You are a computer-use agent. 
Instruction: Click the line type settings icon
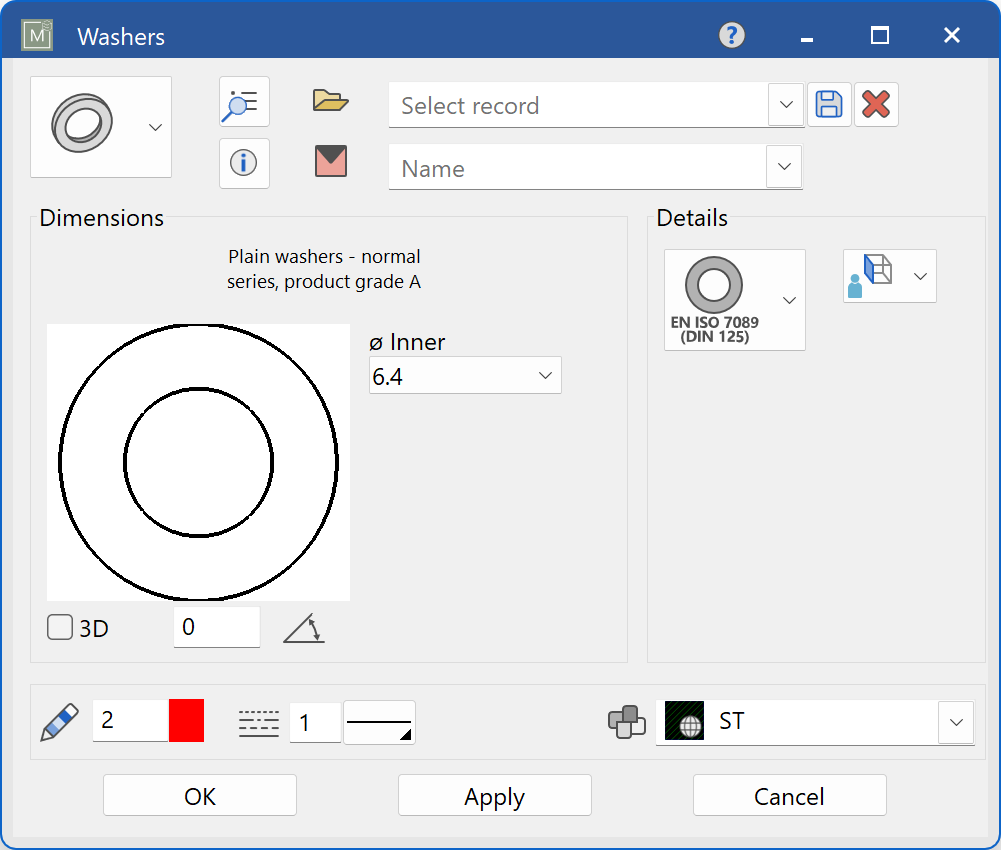pyautogui.click(x=258, y=722)
